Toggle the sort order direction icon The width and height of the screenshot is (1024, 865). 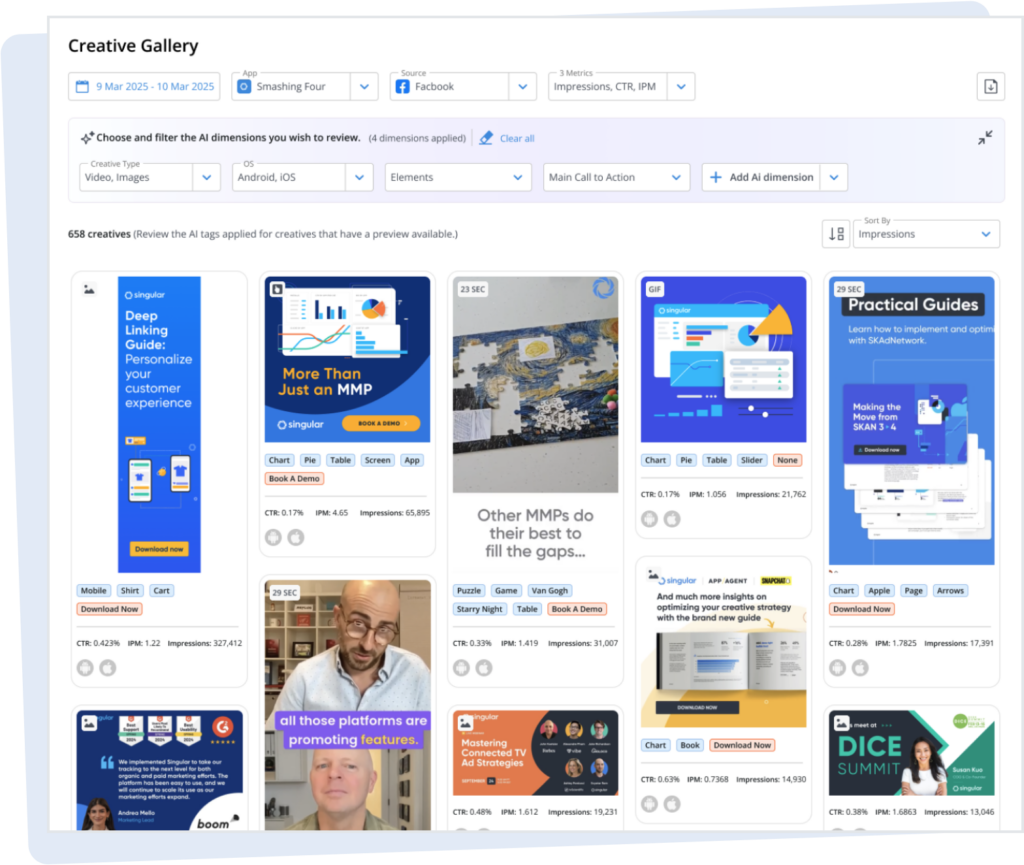click(836, 234)
